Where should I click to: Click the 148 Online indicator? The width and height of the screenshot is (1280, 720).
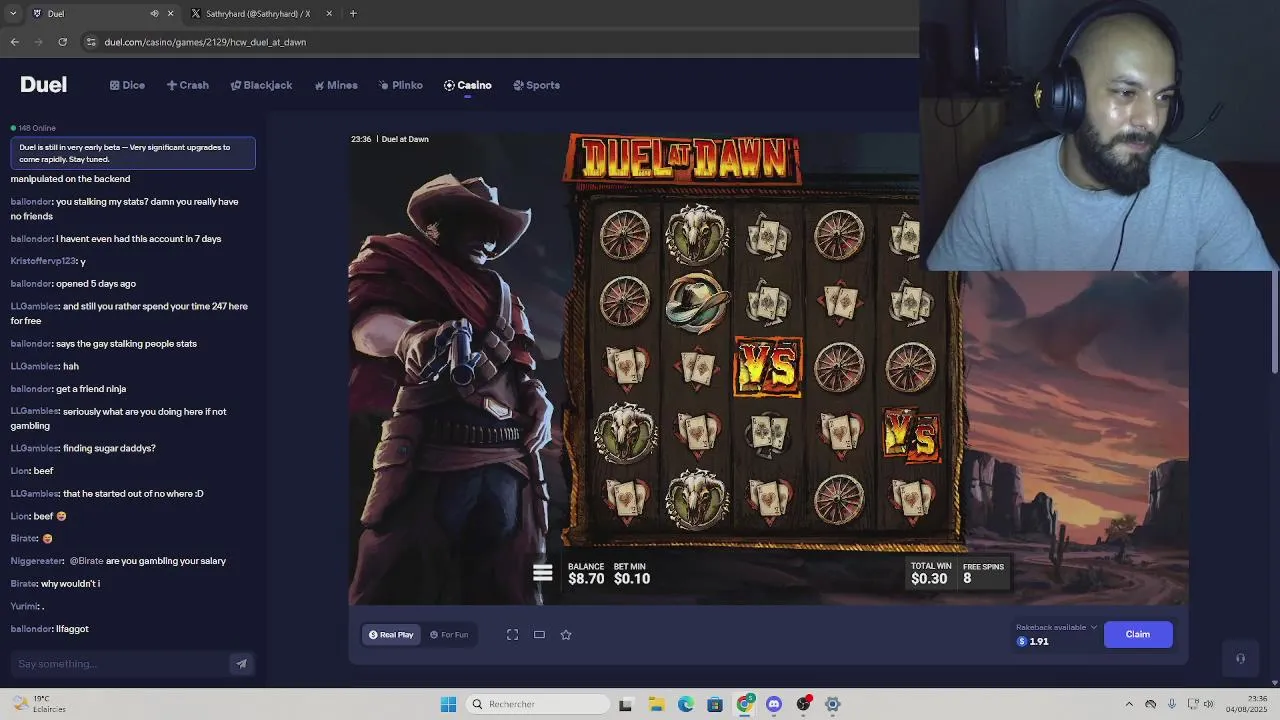33,128
